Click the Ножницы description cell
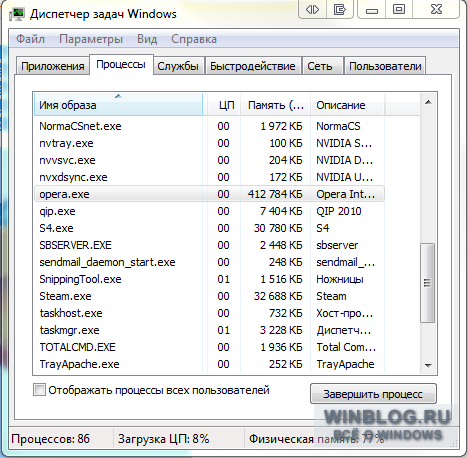 click(x=340, y=279)
